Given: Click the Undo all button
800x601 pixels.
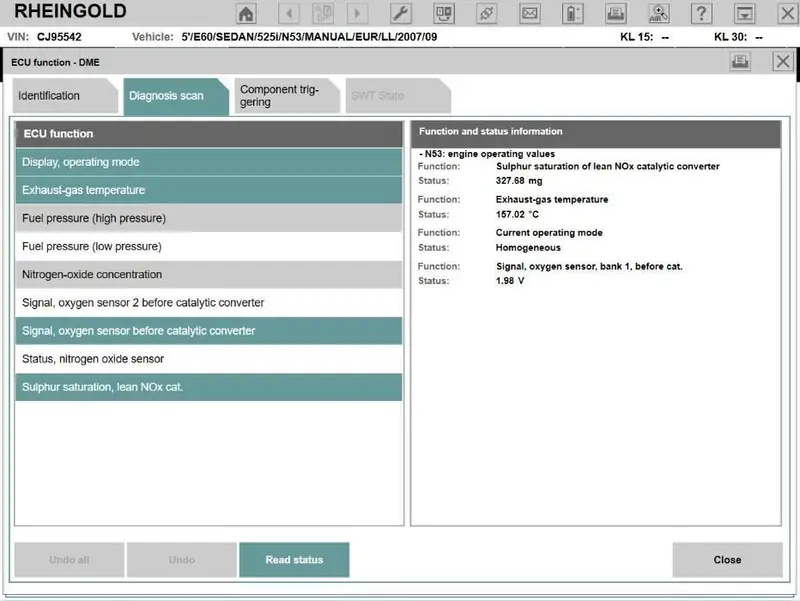Looking at the screenshot, I should 69,560.
